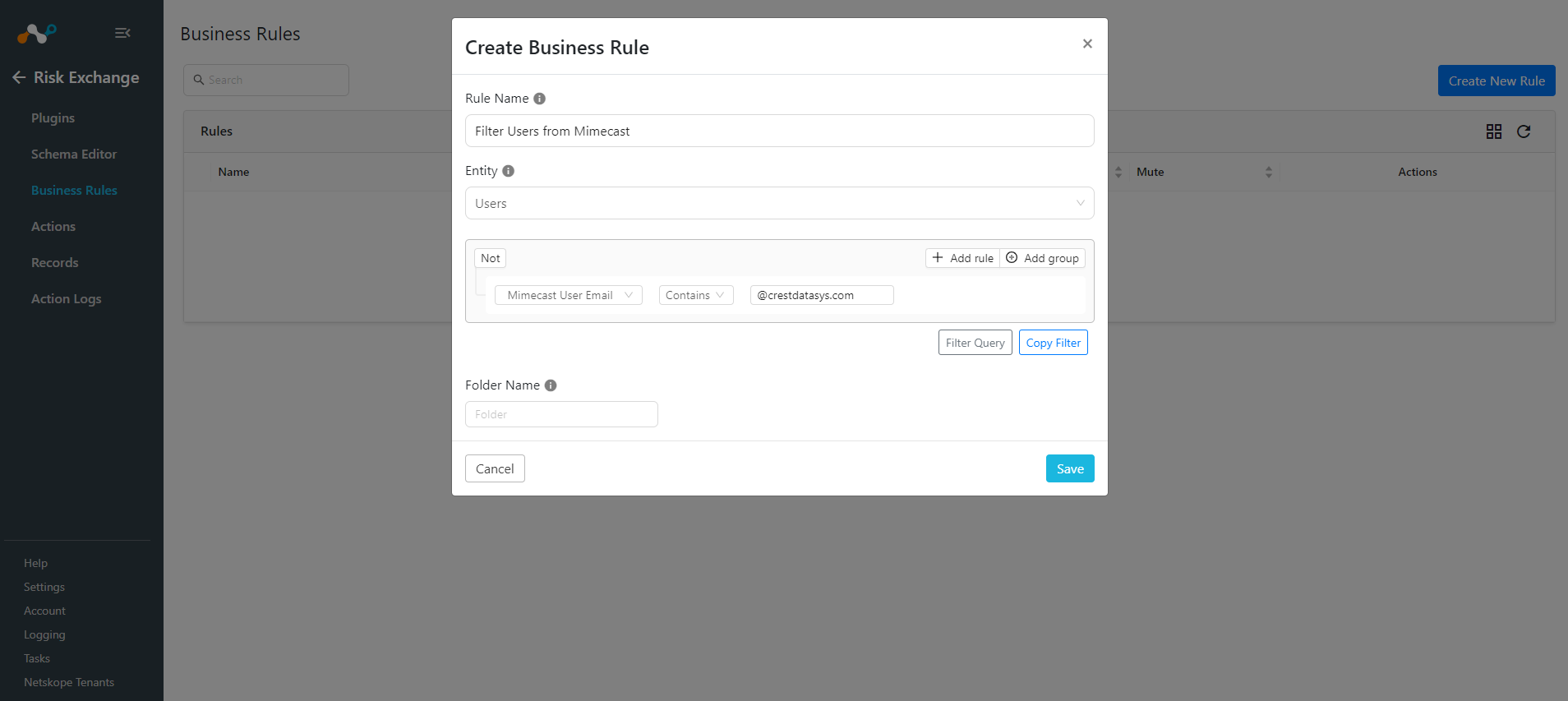1568x701 pixels.
Task: Toggle the Not condition
Action: pos(491,258)
